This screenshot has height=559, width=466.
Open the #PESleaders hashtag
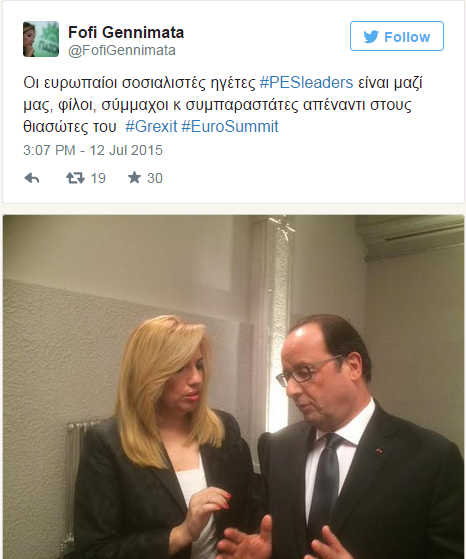307,83
